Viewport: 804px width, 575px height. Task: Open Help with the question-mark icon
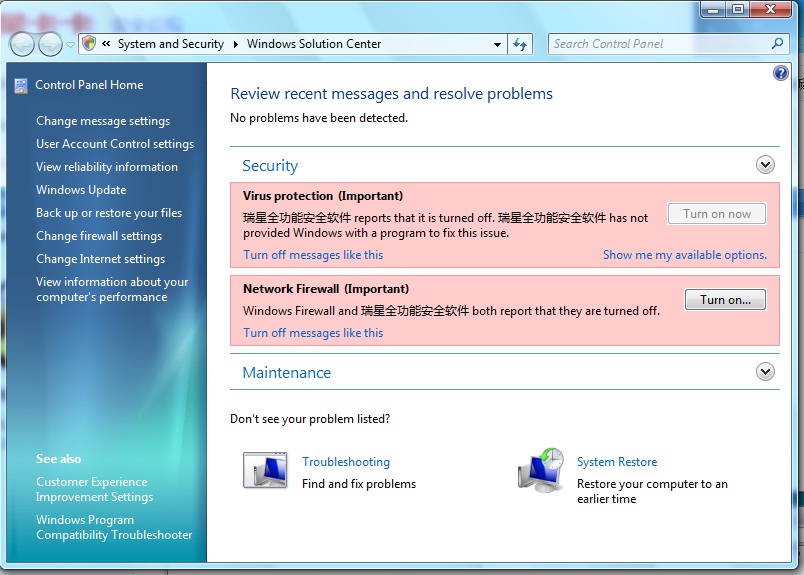click(780, 73)
